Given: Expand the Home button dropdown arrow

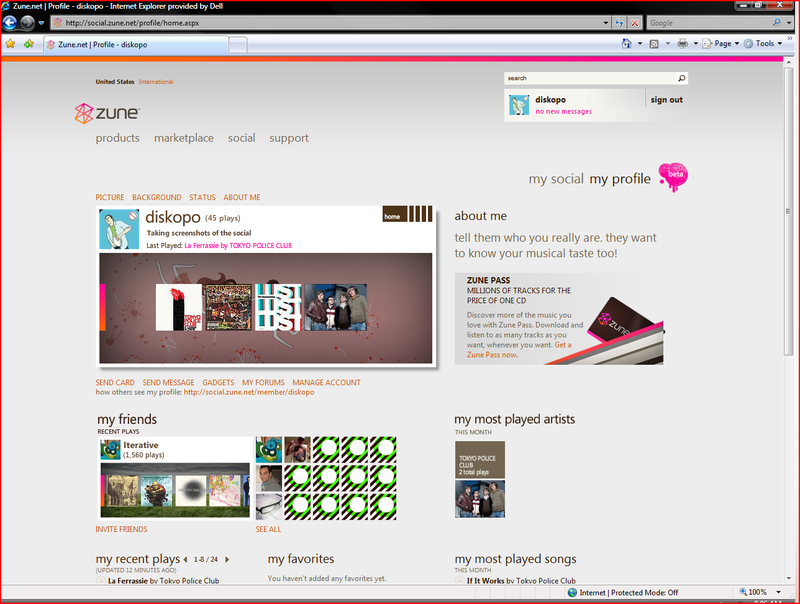Looking at the screenshot, I should tap(640, 44).
